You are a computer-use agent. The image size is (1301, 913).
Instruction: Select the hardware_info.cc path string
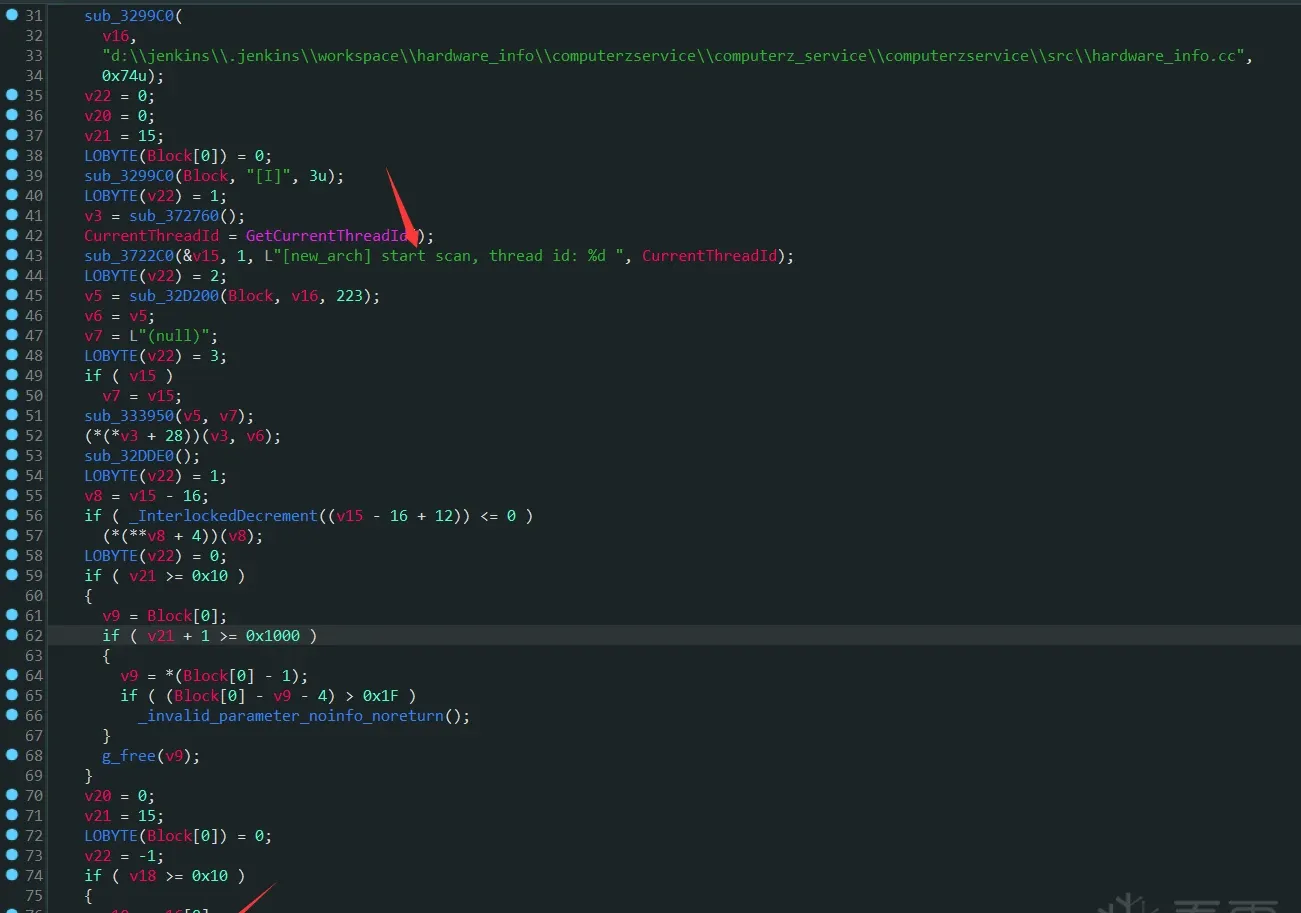click(x=673, y=55)
